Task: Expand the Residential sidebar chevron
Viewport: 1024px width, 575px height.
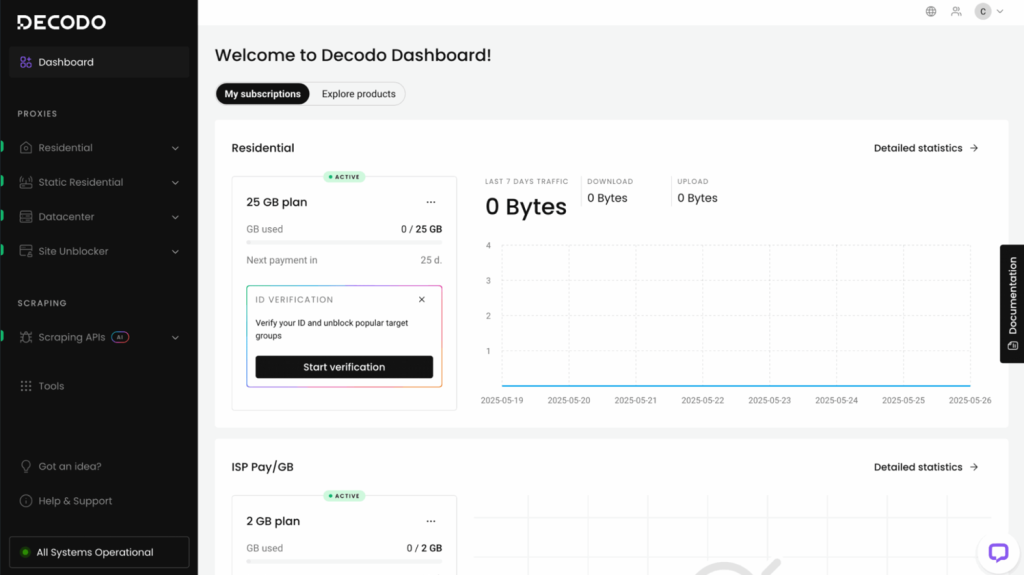Action: 175,148
